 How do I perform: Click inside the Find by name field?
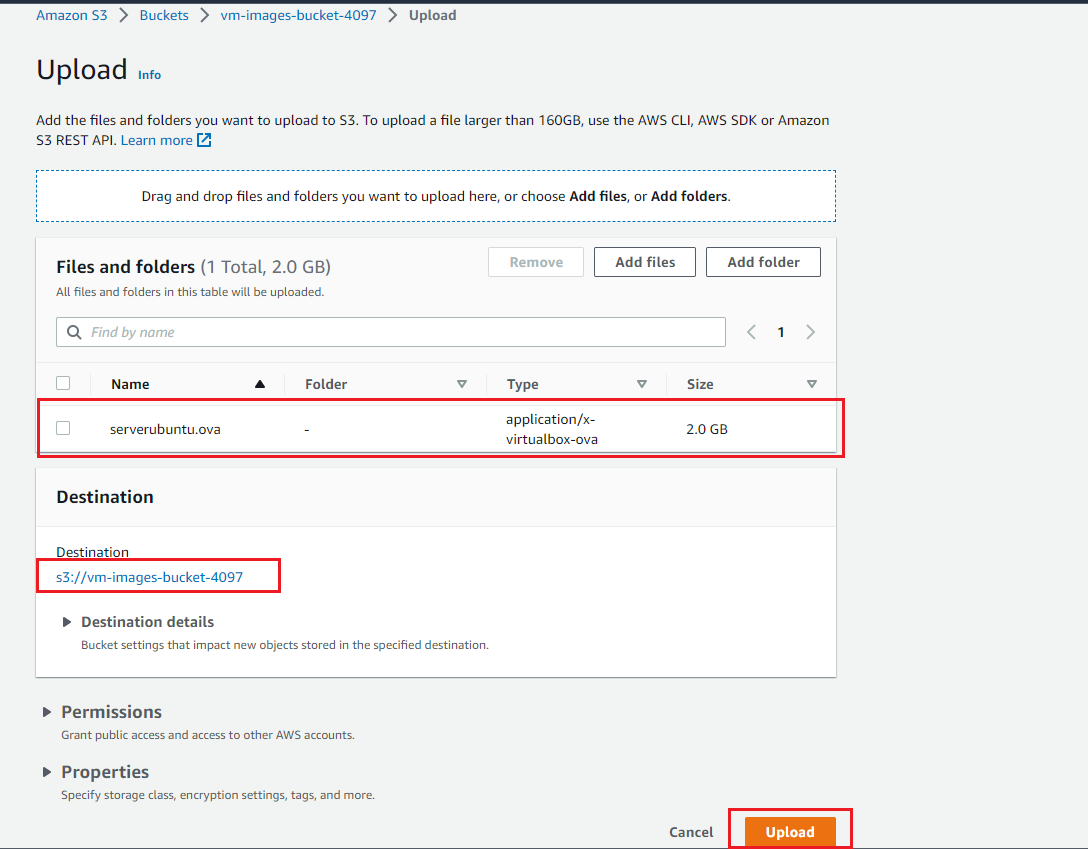[x=300, y=332]
